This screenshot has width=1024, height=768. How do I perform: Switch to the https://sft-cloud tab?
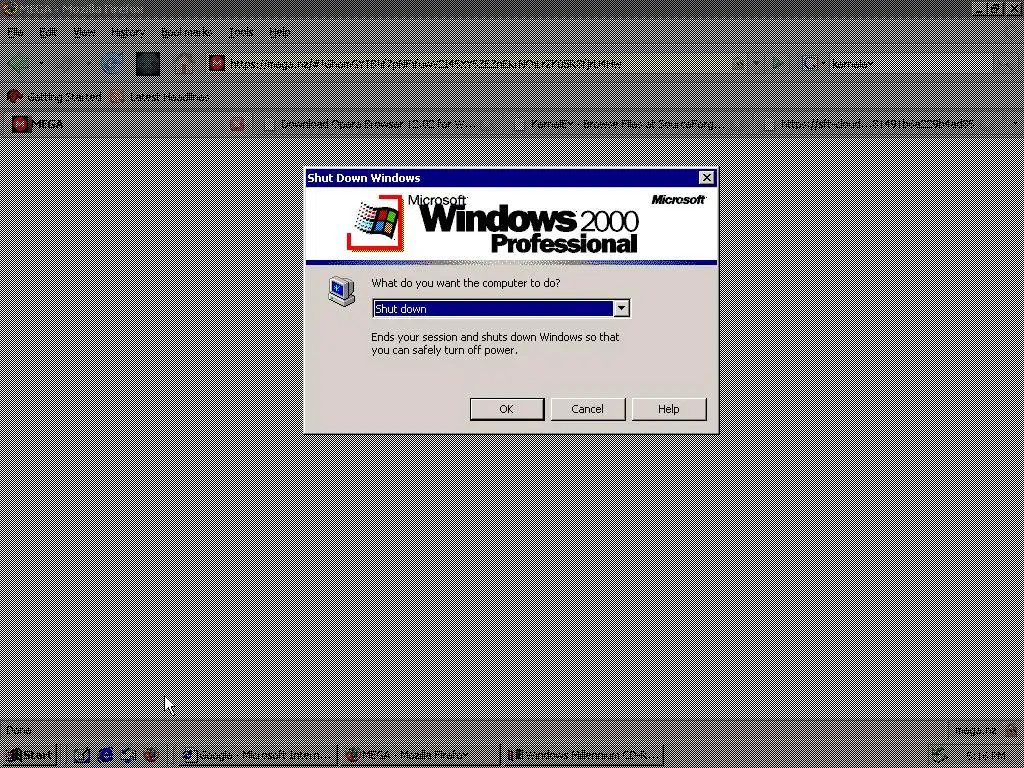coord(878,123)
